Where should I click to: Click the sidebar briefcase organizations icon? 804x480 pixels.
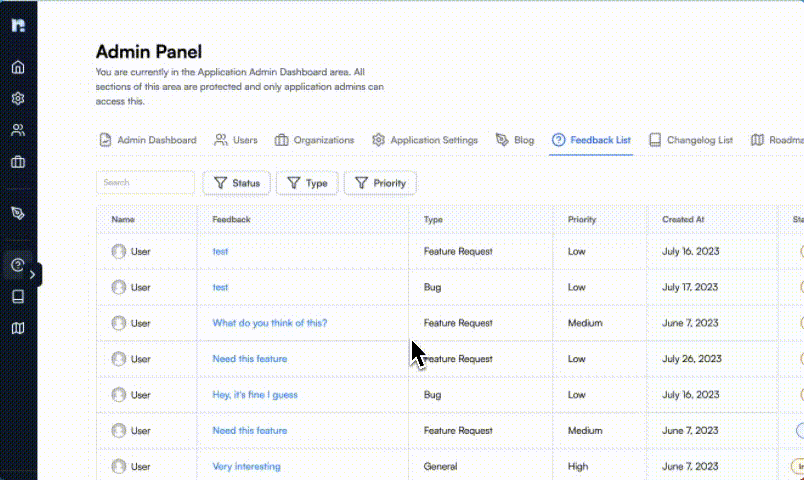click(18, 161)
